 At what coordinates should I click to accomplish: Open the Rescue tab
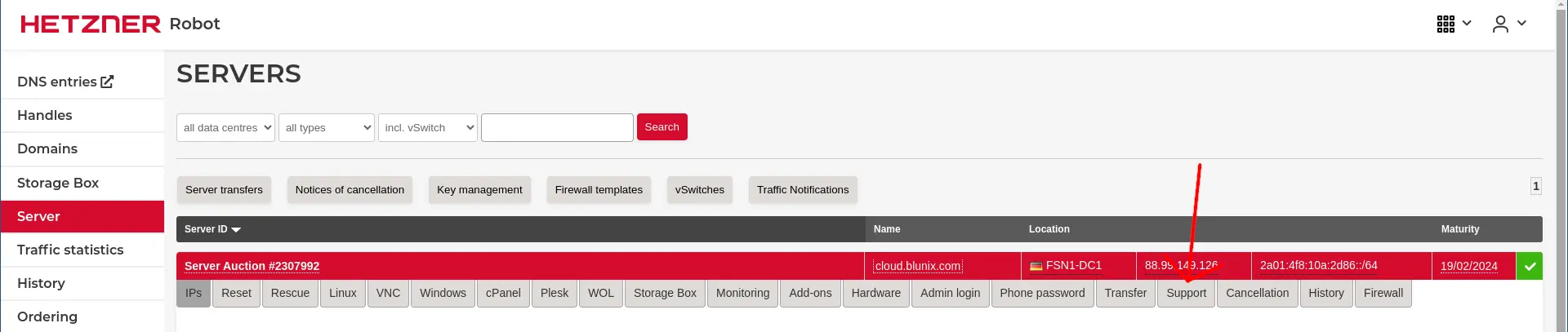(290, 293)
